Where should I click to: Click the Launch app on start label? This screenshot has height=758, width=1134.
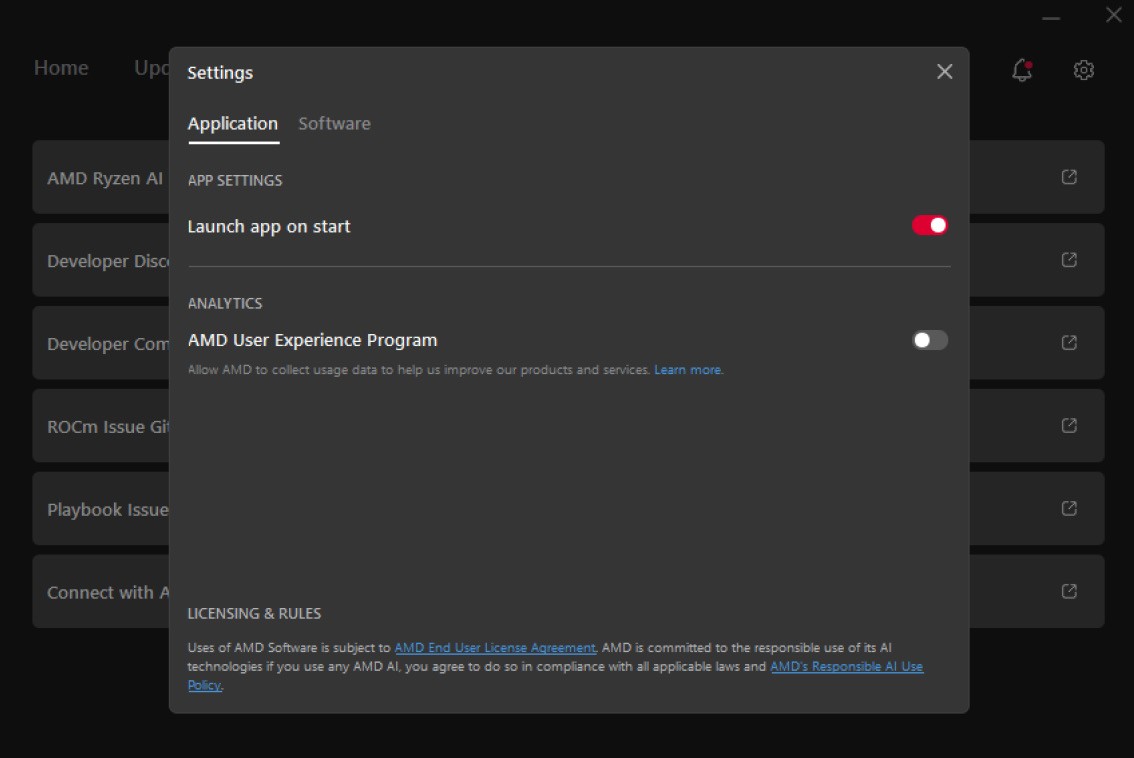coord(268,226)
